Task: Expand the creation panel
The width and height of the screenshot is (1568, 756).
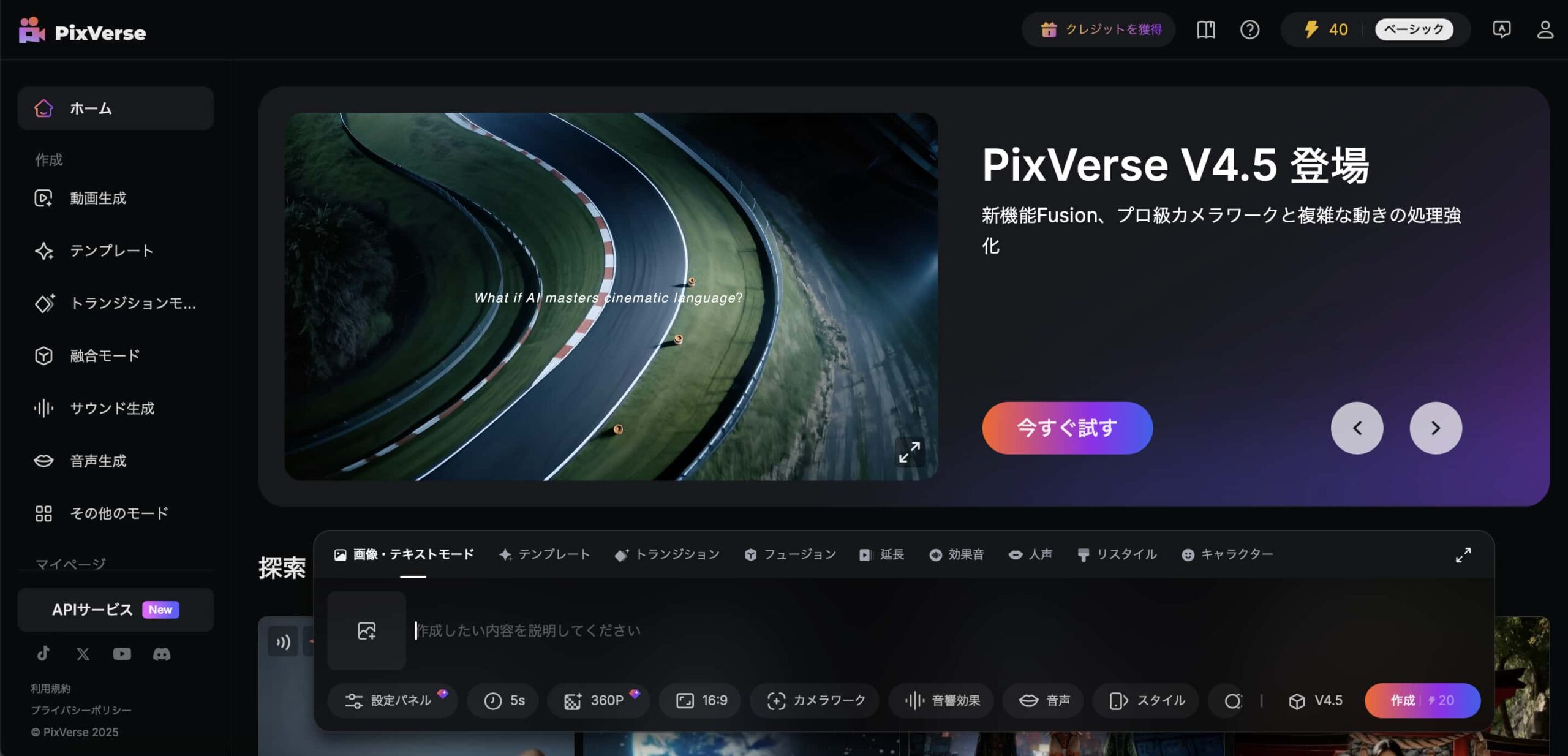Action: point(1463,555)
